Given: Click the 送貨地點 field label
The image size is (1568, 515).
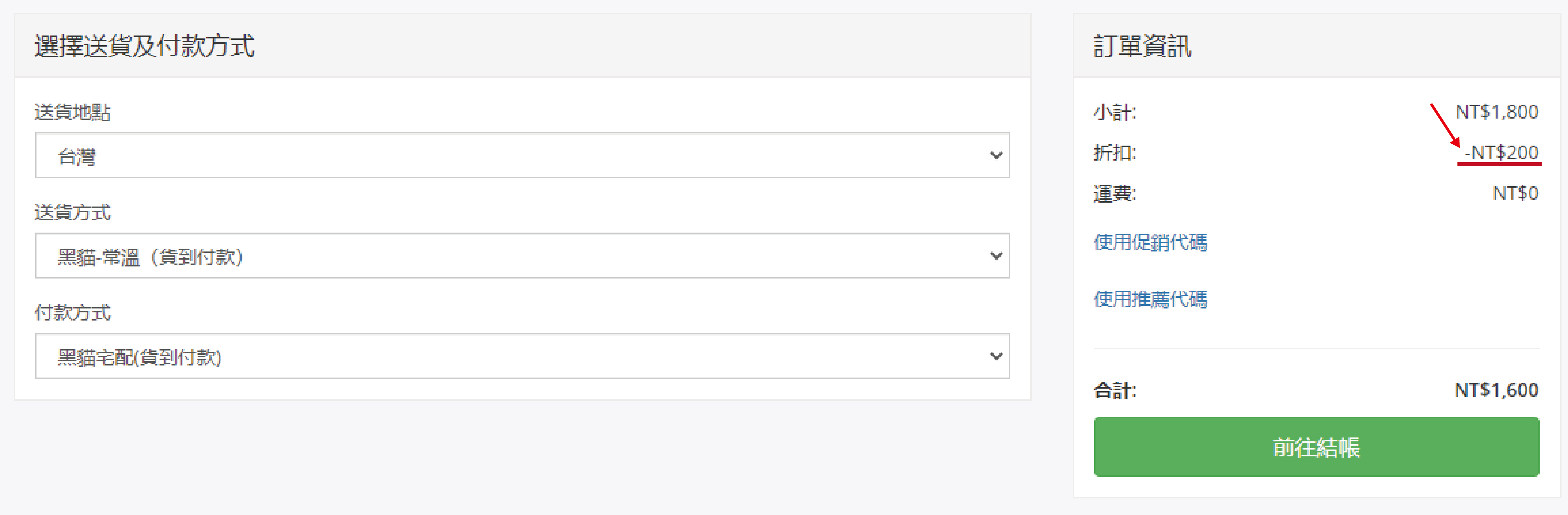Looking at the screenshot, I should coord(72,112).
